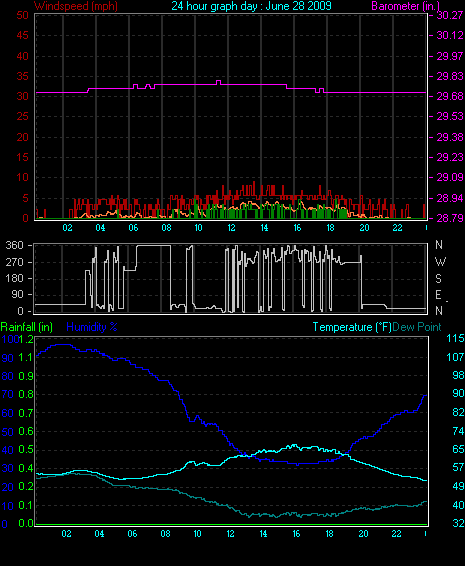Click the green 1.1 rainfall scale value
The height and width of the screenshot is (566, 465).
(26, 357)
